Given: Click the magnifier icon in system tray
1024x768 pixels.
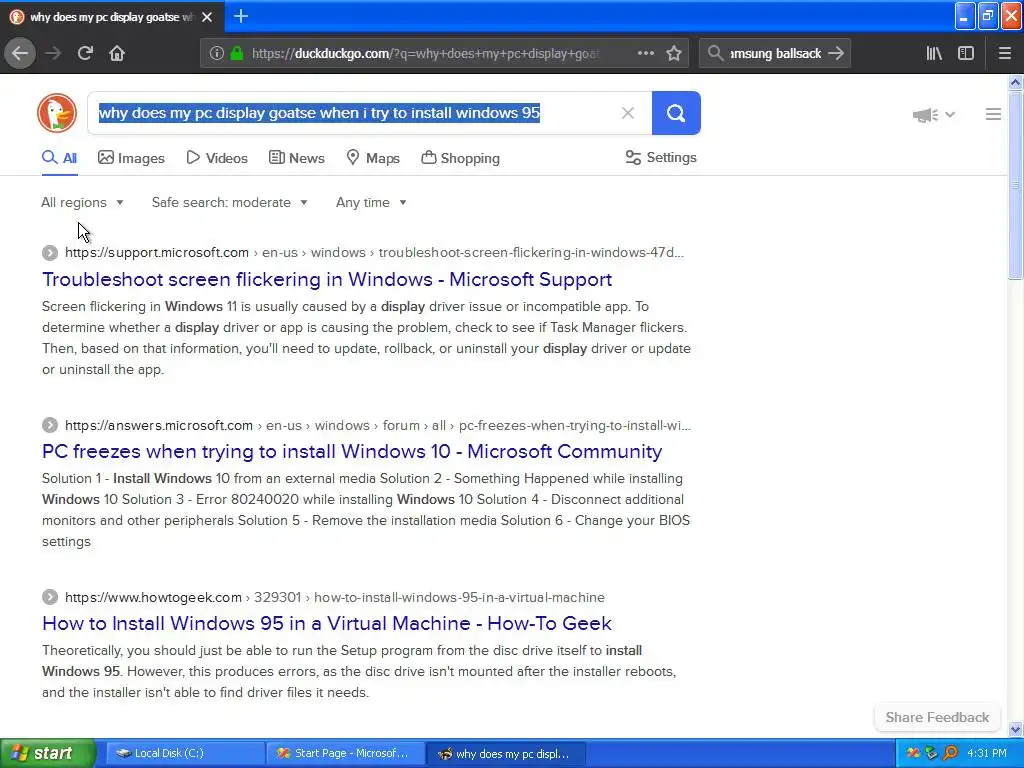Looking at the screenshot, I should click(951, 753).
